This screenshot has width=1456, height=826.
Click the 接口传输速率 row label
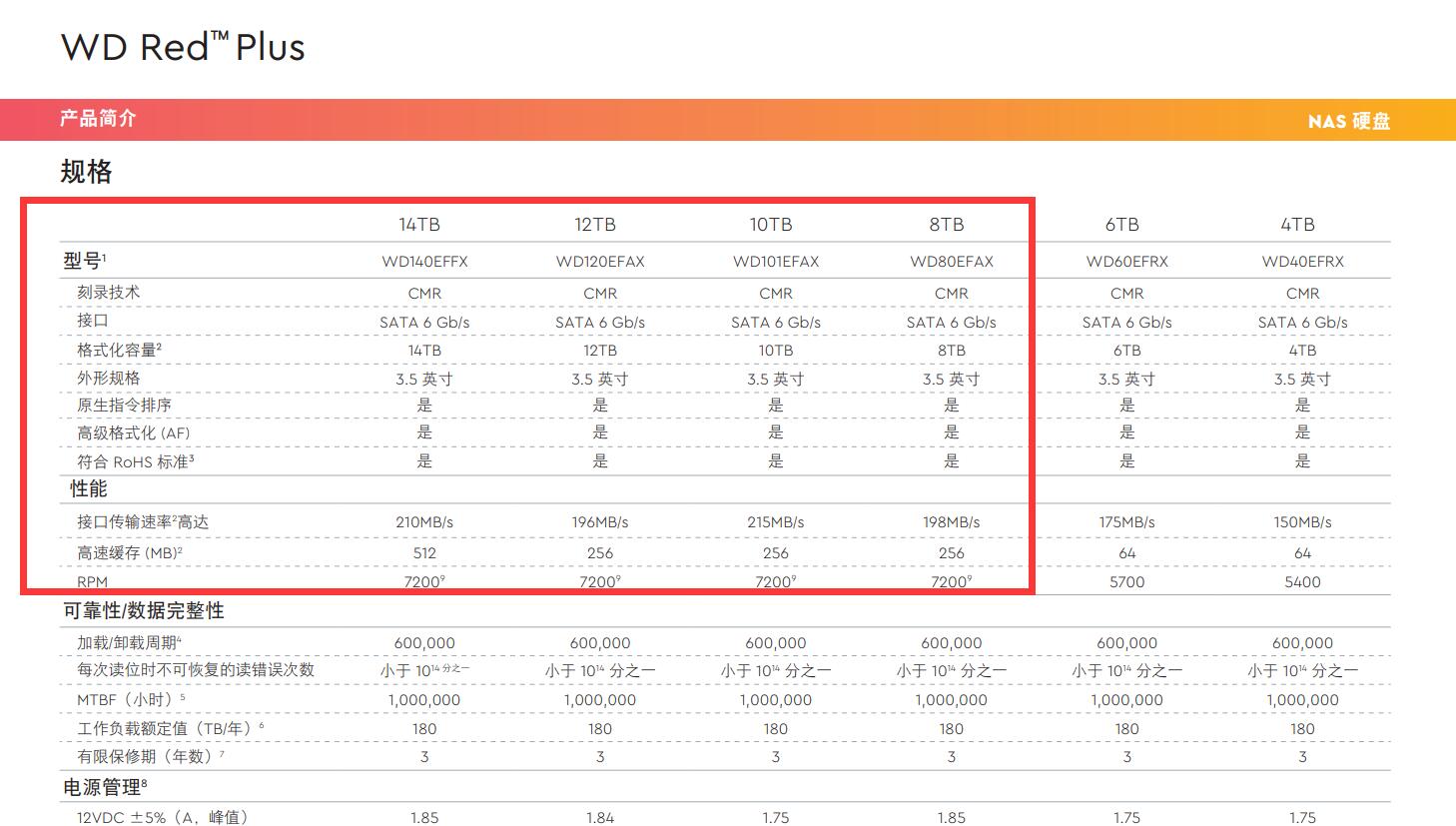[143, 521]
